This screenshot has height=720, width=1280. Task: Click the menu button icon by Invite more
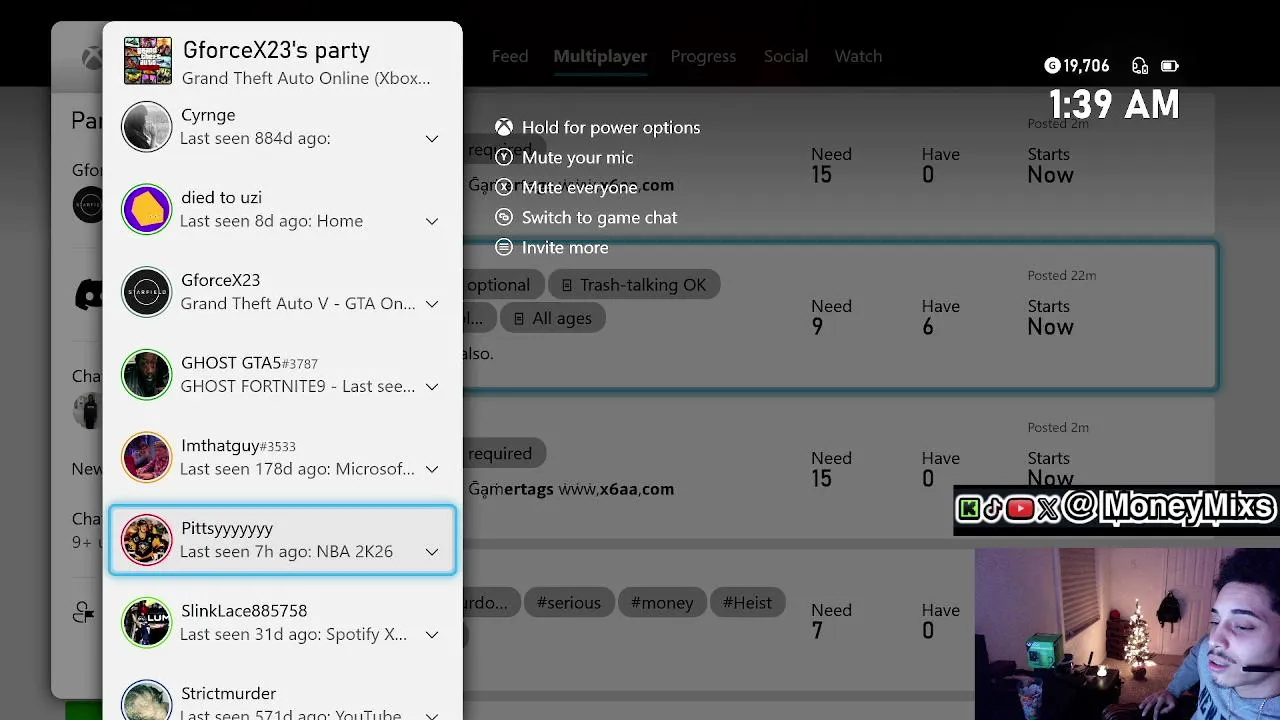504,247
